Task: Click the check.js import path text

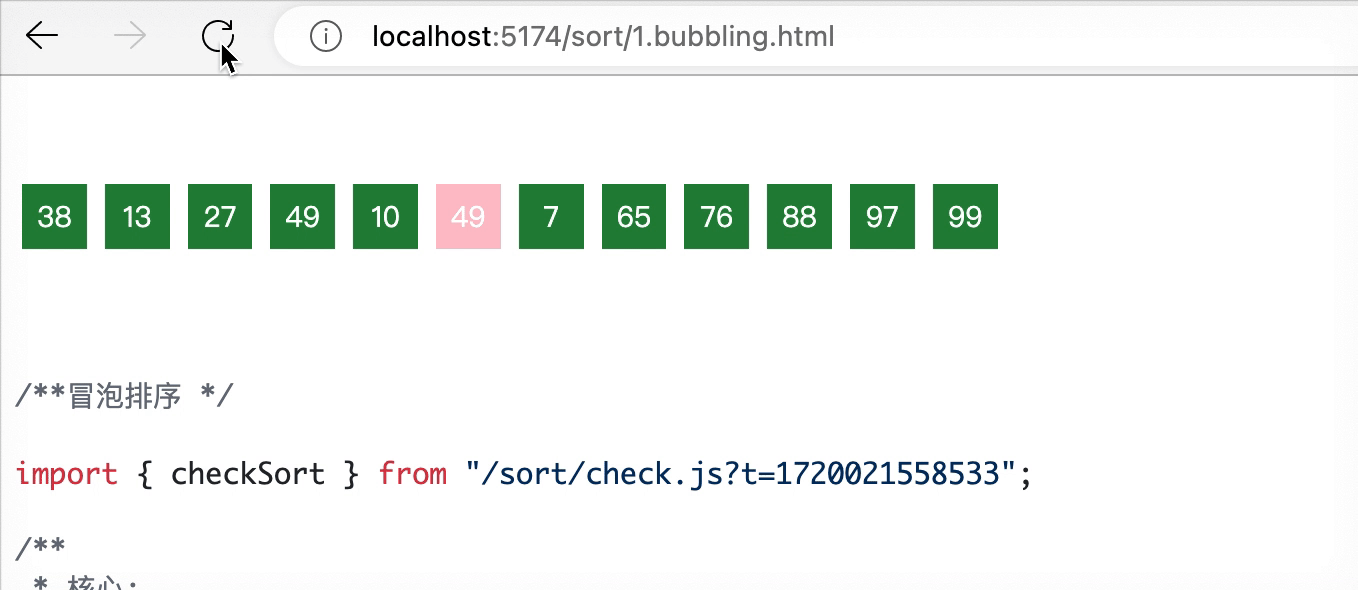Action: [750, 472]
